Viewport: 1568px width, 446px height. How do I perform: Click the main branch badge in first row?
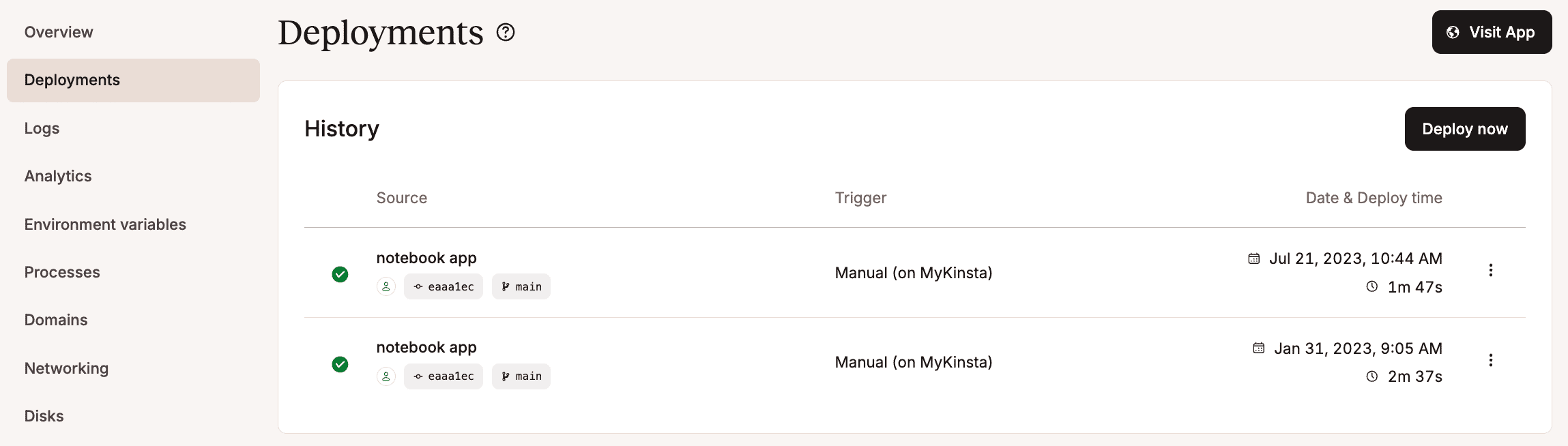[521, 287]
